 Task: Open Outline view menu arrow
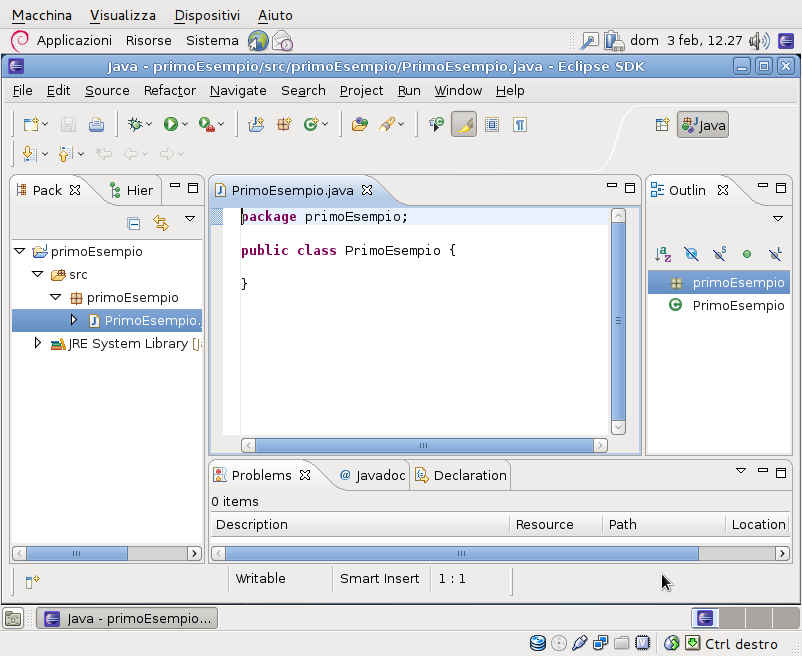pos(778,219)
